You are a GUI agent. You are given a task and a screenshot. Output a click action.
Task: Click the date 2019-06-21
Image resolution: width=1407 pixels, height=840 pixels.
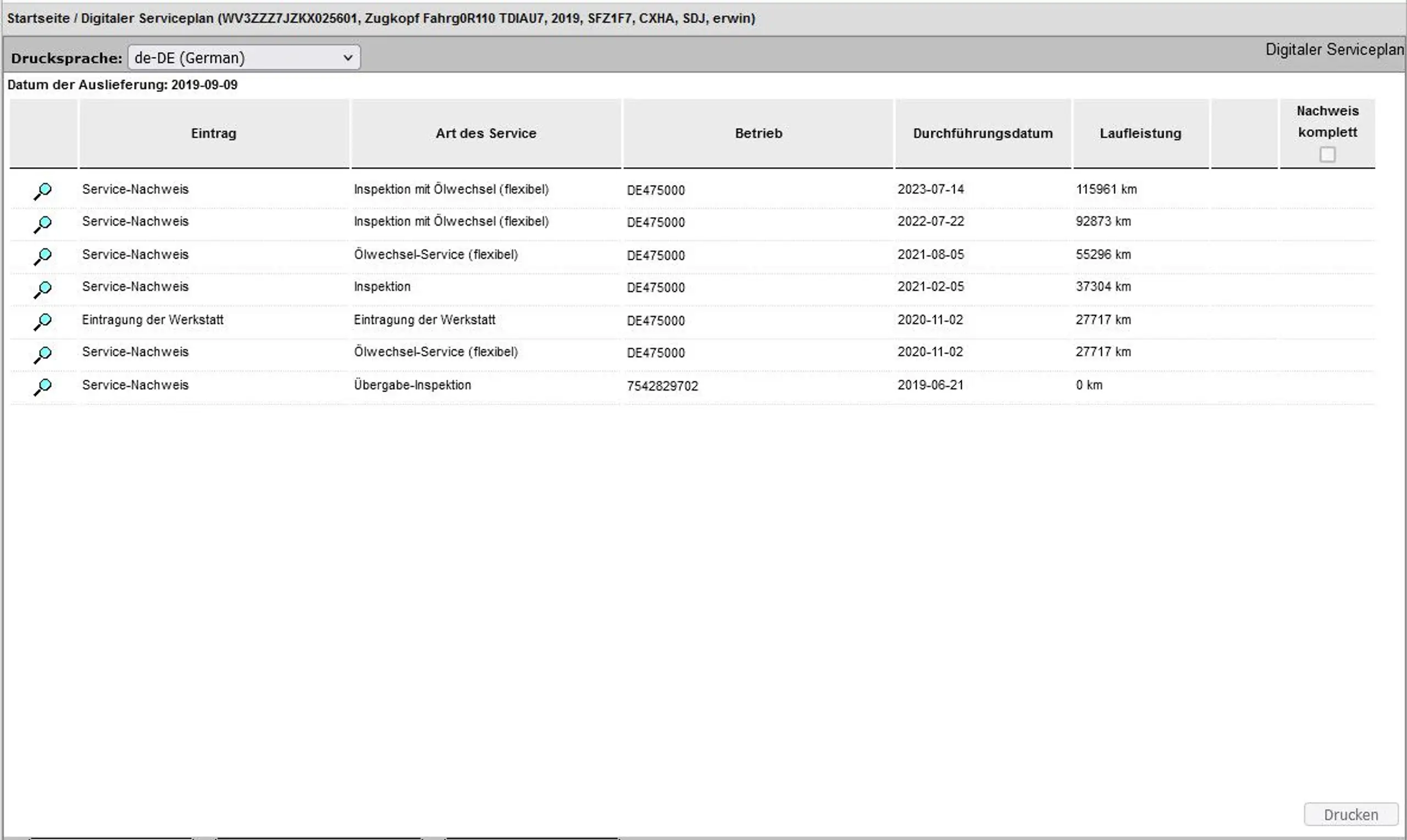[x=930, y=385]
